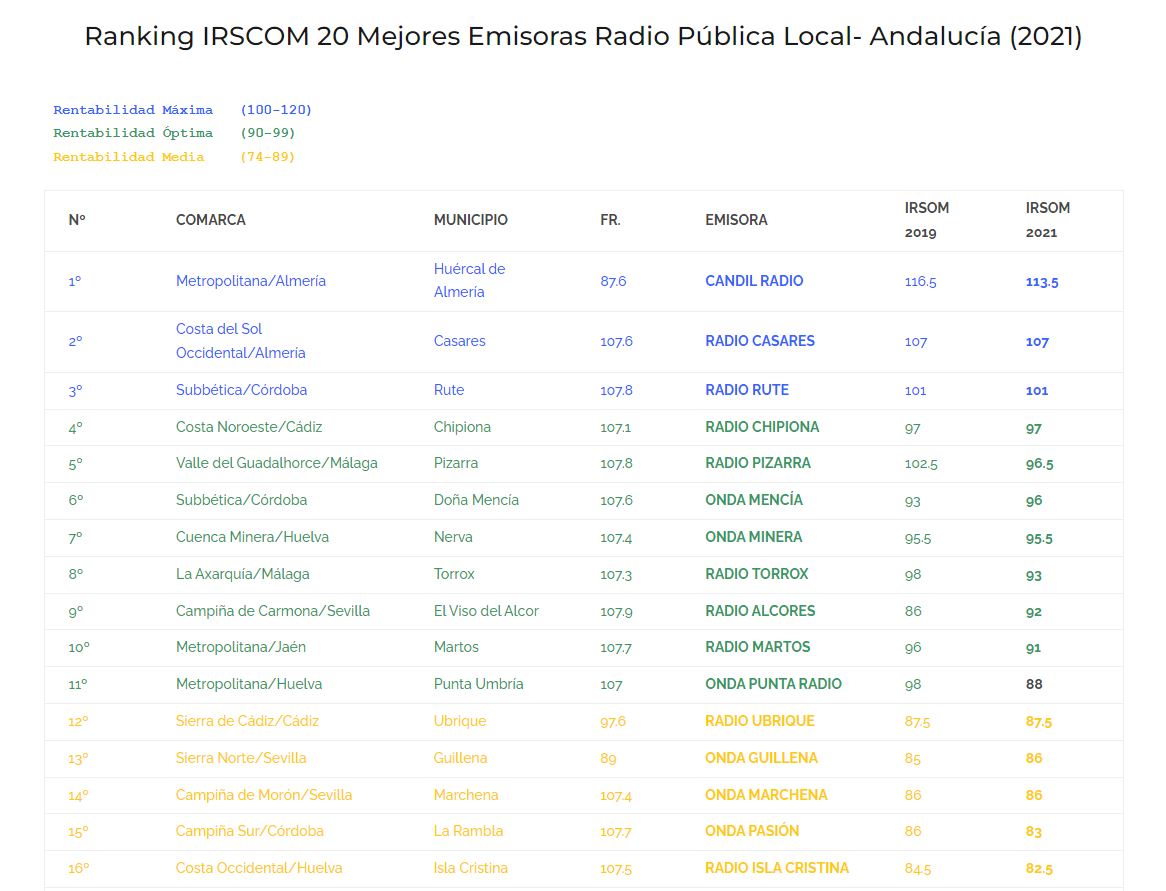Viewport: 1166px width, 891px height.
Task: Select the EMISORA column header
Action: point(736,220)
